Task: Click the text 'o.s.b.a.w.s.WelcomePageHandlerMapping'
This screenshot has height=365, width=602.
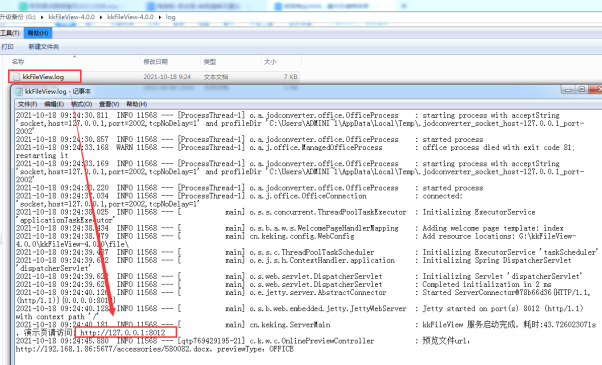Action: click(324, 228)
